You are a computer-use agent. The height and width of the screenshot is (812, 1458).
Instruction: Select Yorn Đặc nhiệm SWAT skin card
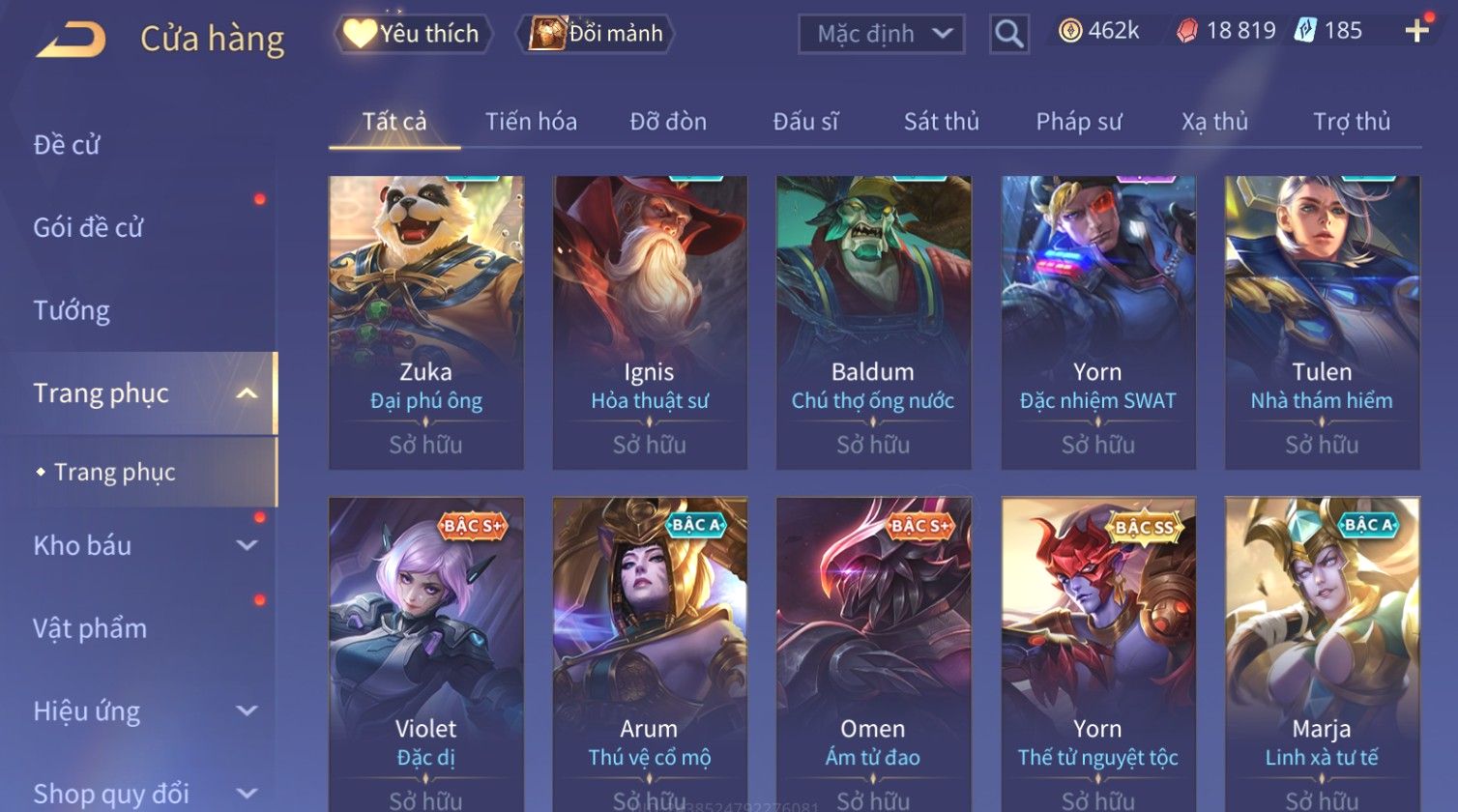[1098, 323]
